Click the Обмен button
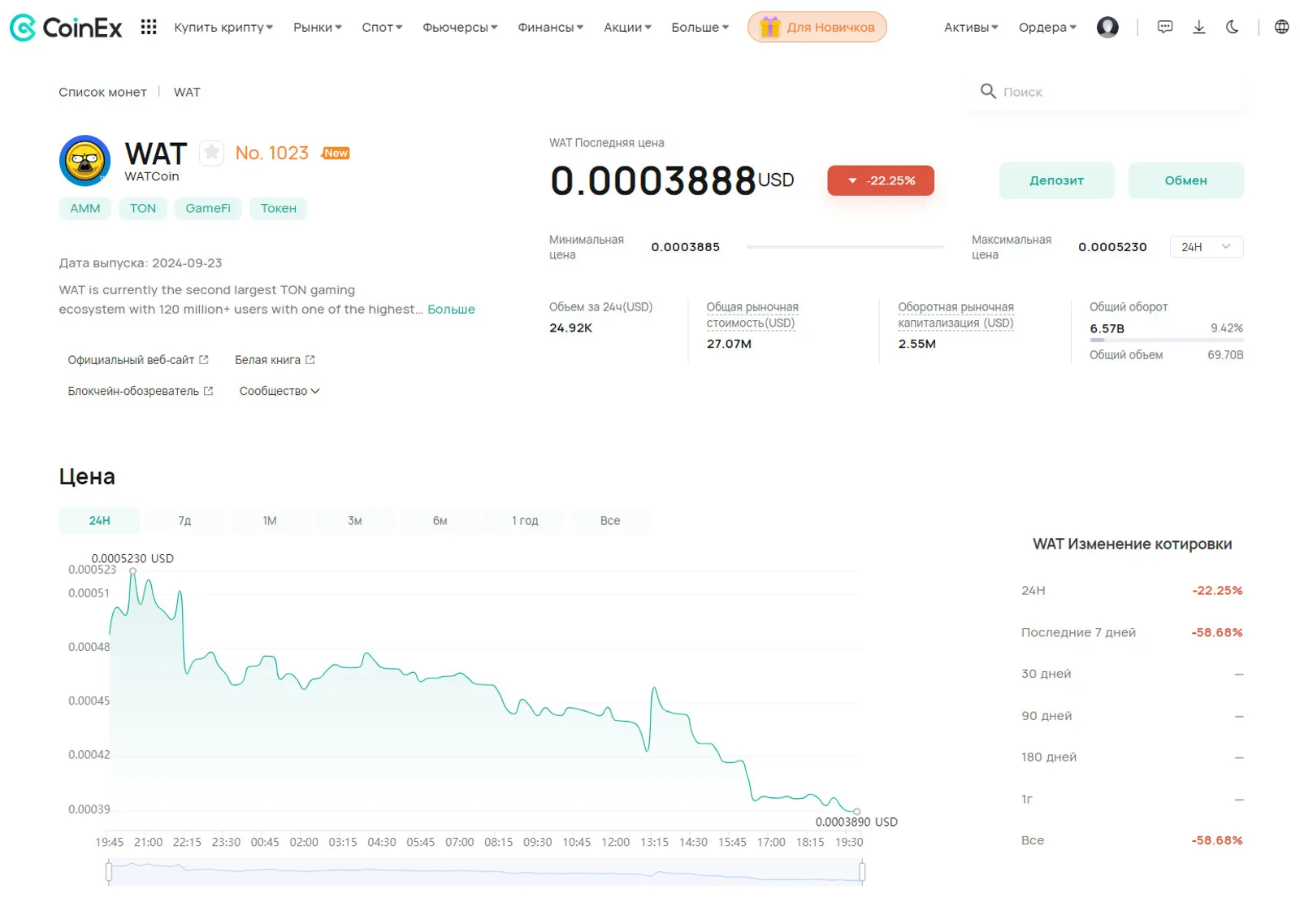The width and height of the screenshot is (1300, 924). coord(1185,180)
